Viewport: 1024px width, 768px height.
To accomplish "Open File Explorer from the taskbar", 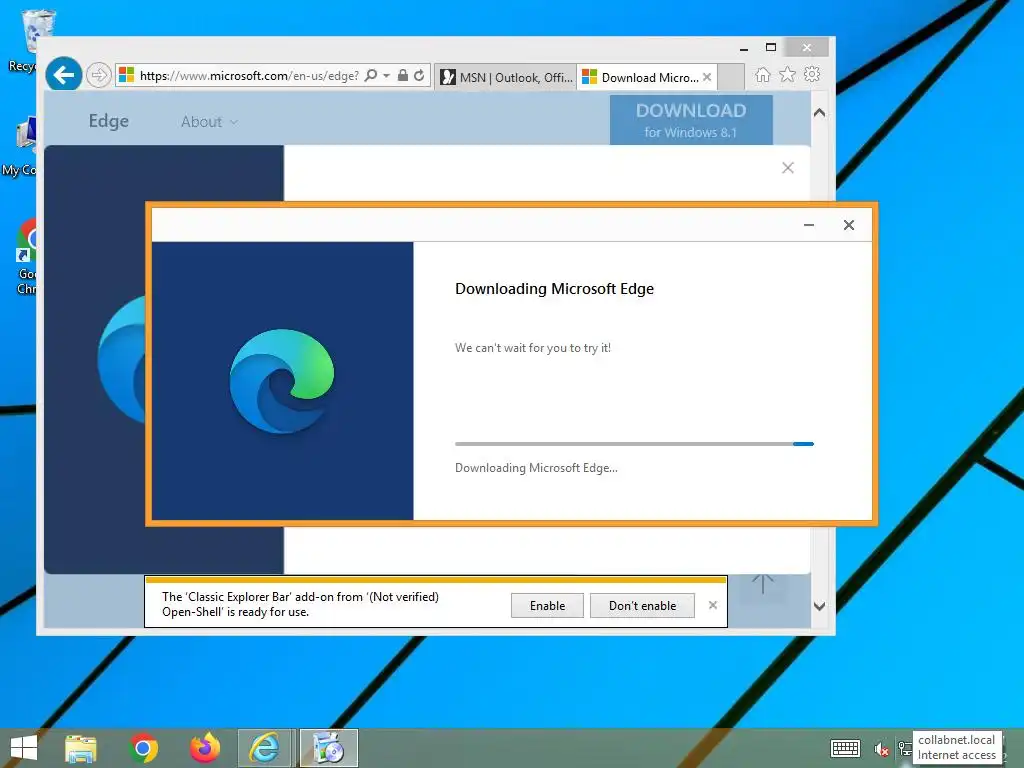I will [81, 748].
